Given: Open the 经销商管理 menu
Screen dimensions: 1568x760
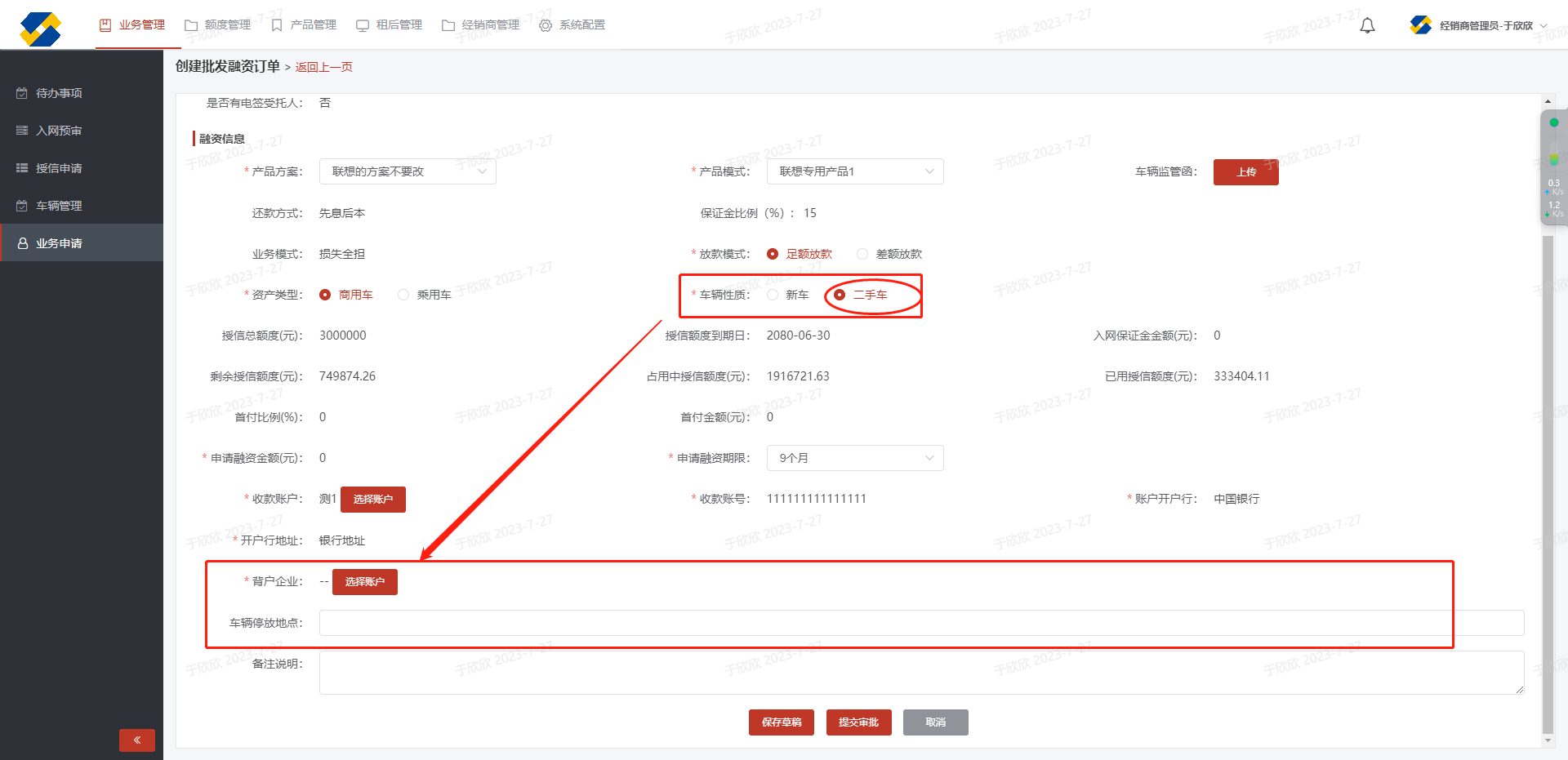Looking at the screenshot, I should point(481,25).
